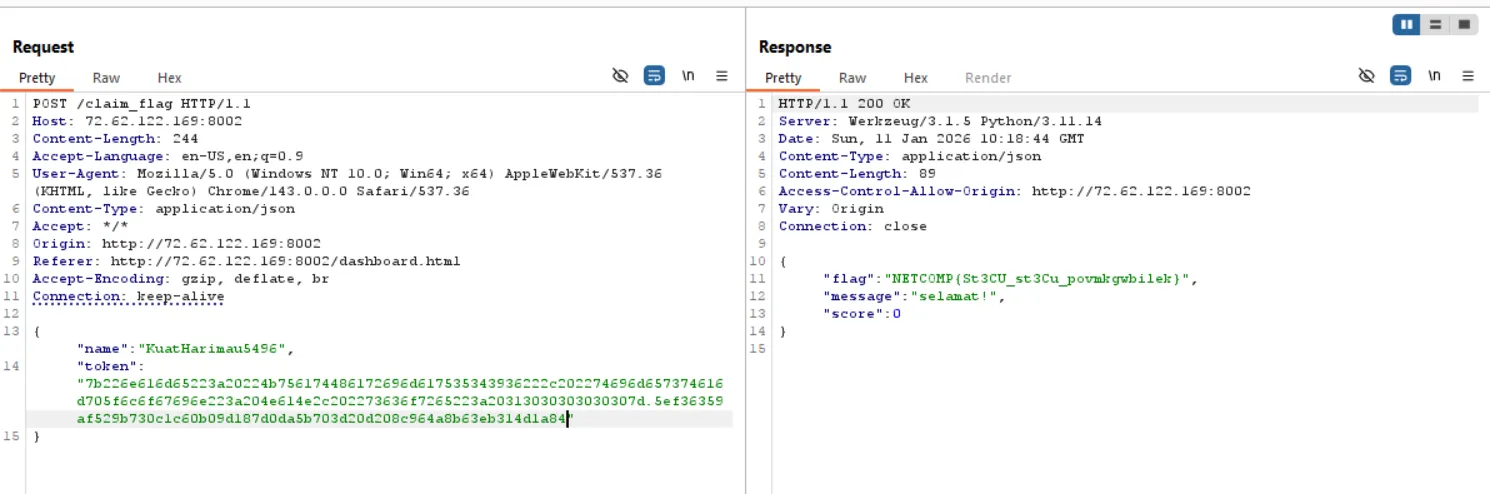Open the Response Render tab

tap(987, 78)
